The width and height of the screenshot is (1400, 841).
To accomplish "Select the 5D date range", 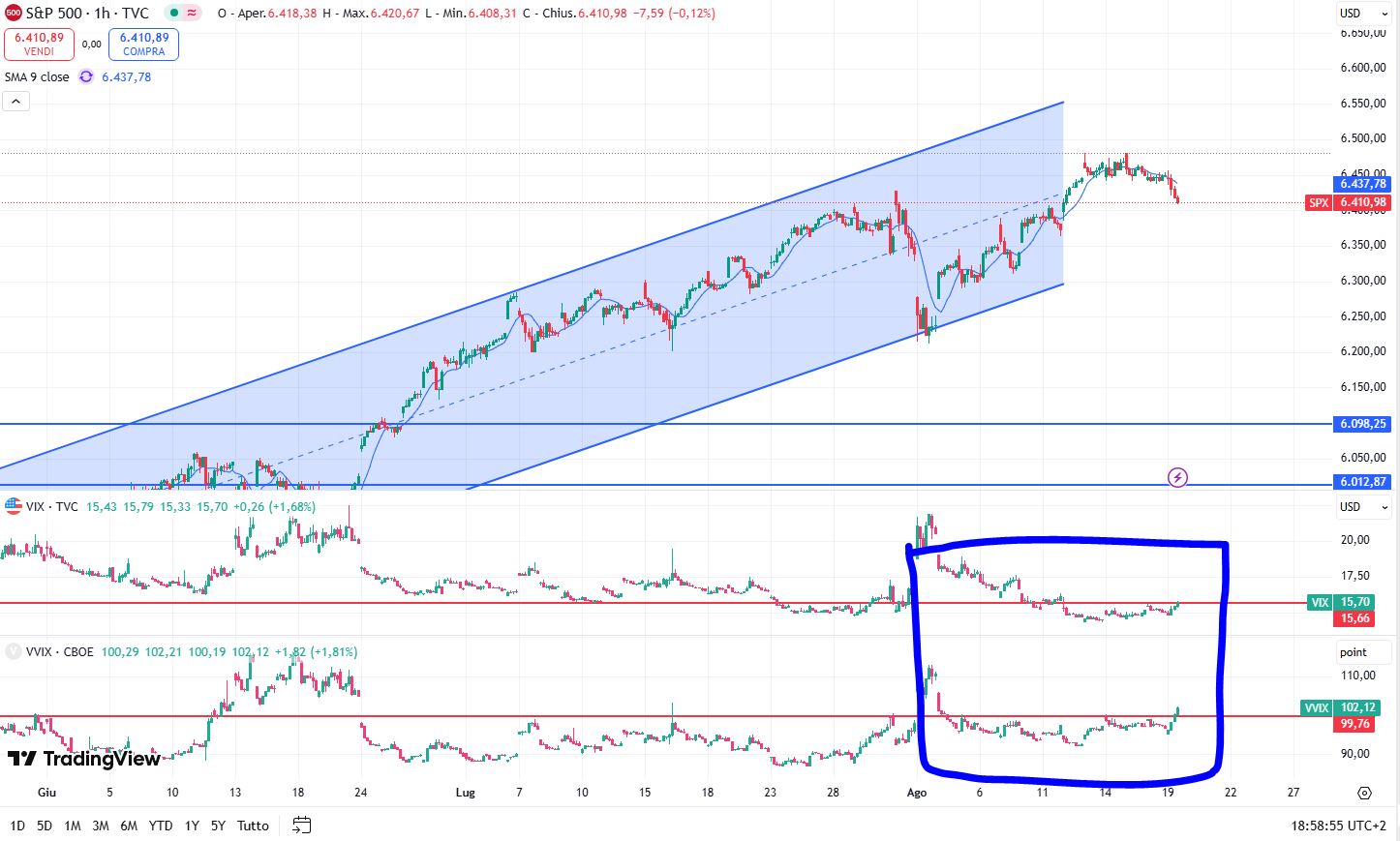I will tap(45, 826).
